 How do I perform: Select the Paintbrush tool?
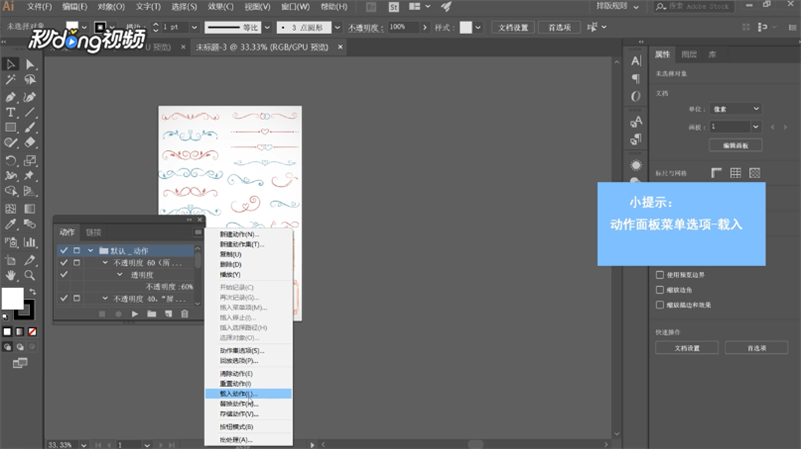tap(30, 127)
